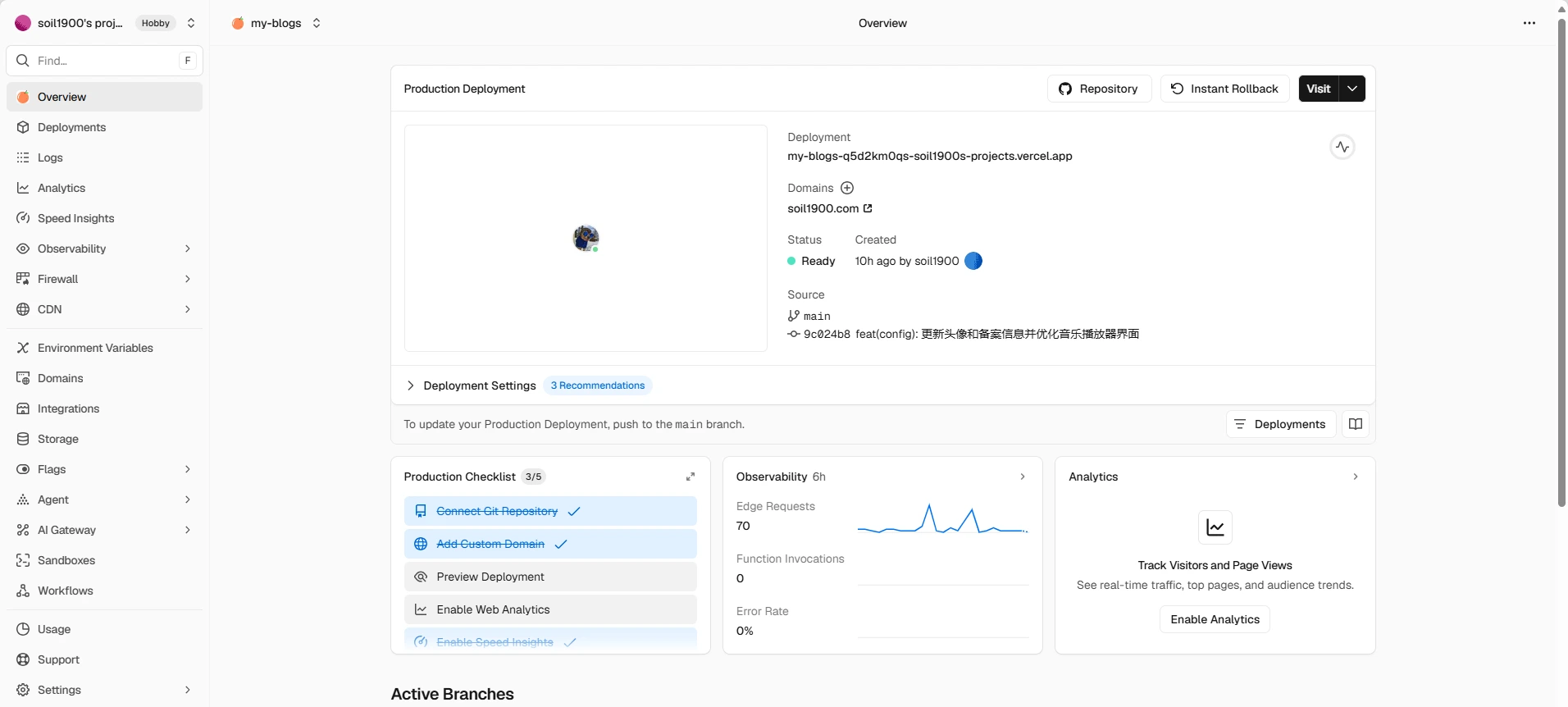Open Speed Insights in the sidebar
Screen dimensions: 1568x707
tap(104, 218)
